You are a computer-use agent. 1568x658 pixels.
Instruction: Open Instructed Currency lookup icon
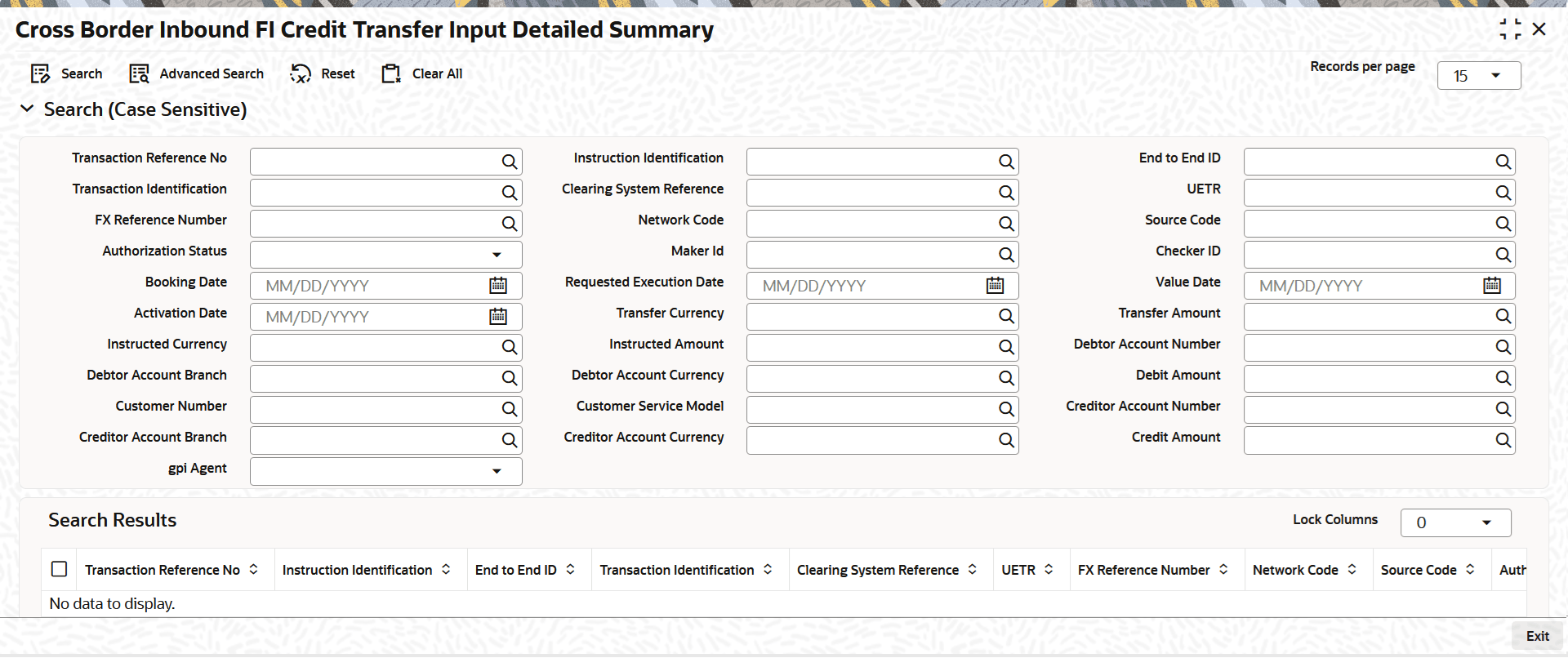510,347
